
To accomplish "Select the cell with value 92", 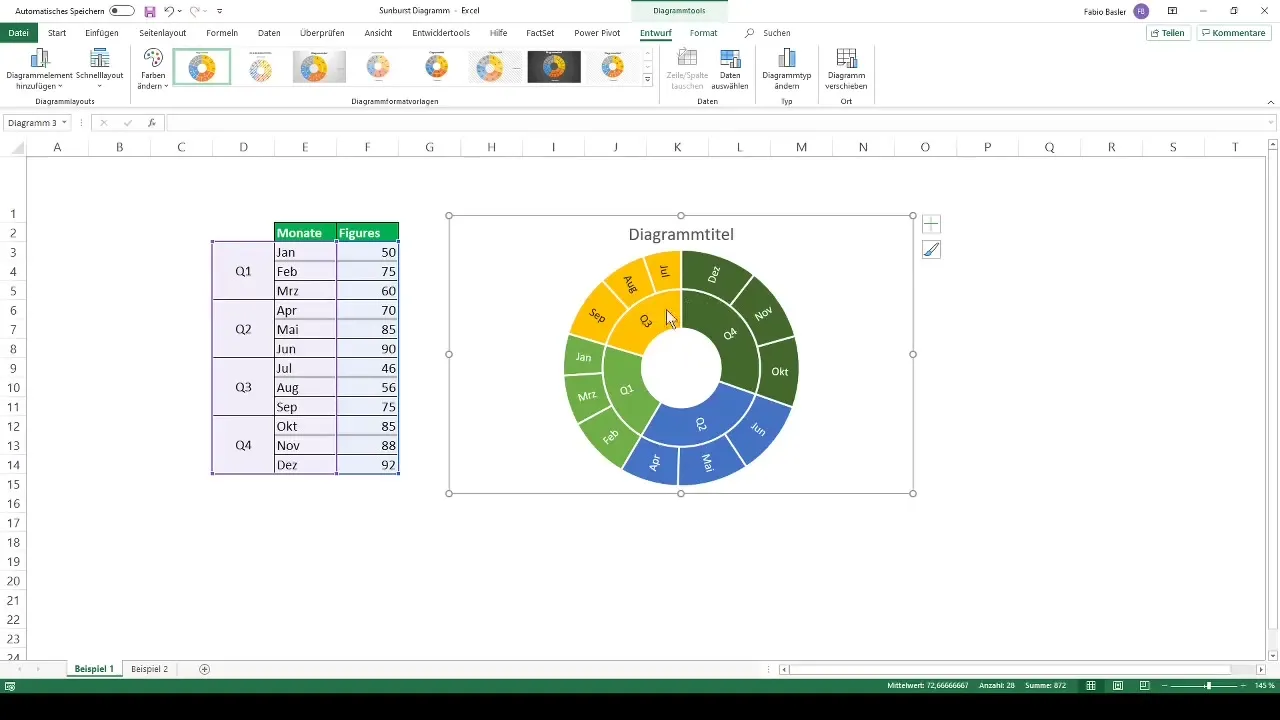I will click(367, 465).
